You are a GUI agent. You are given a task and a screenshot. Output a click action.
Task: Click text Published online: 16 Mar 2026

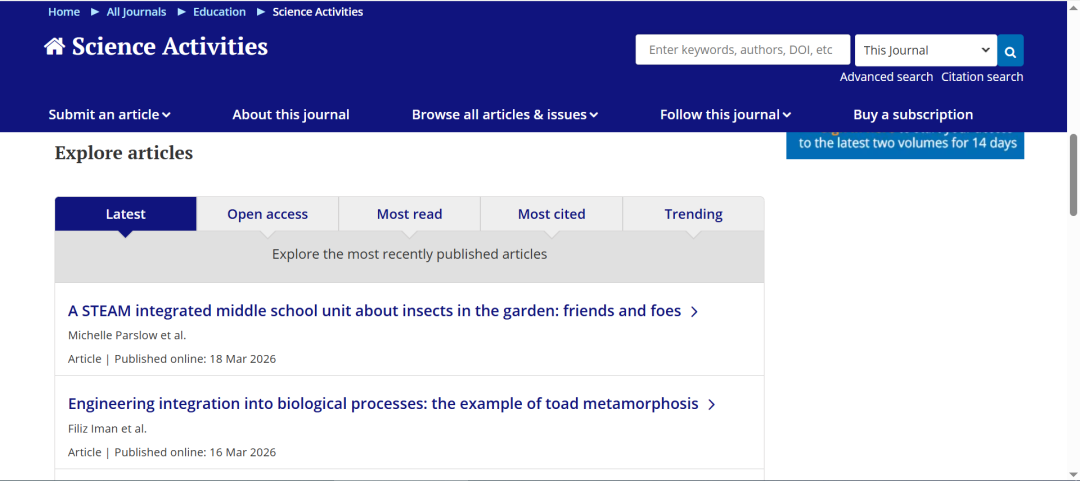click(x=195, y=453)
